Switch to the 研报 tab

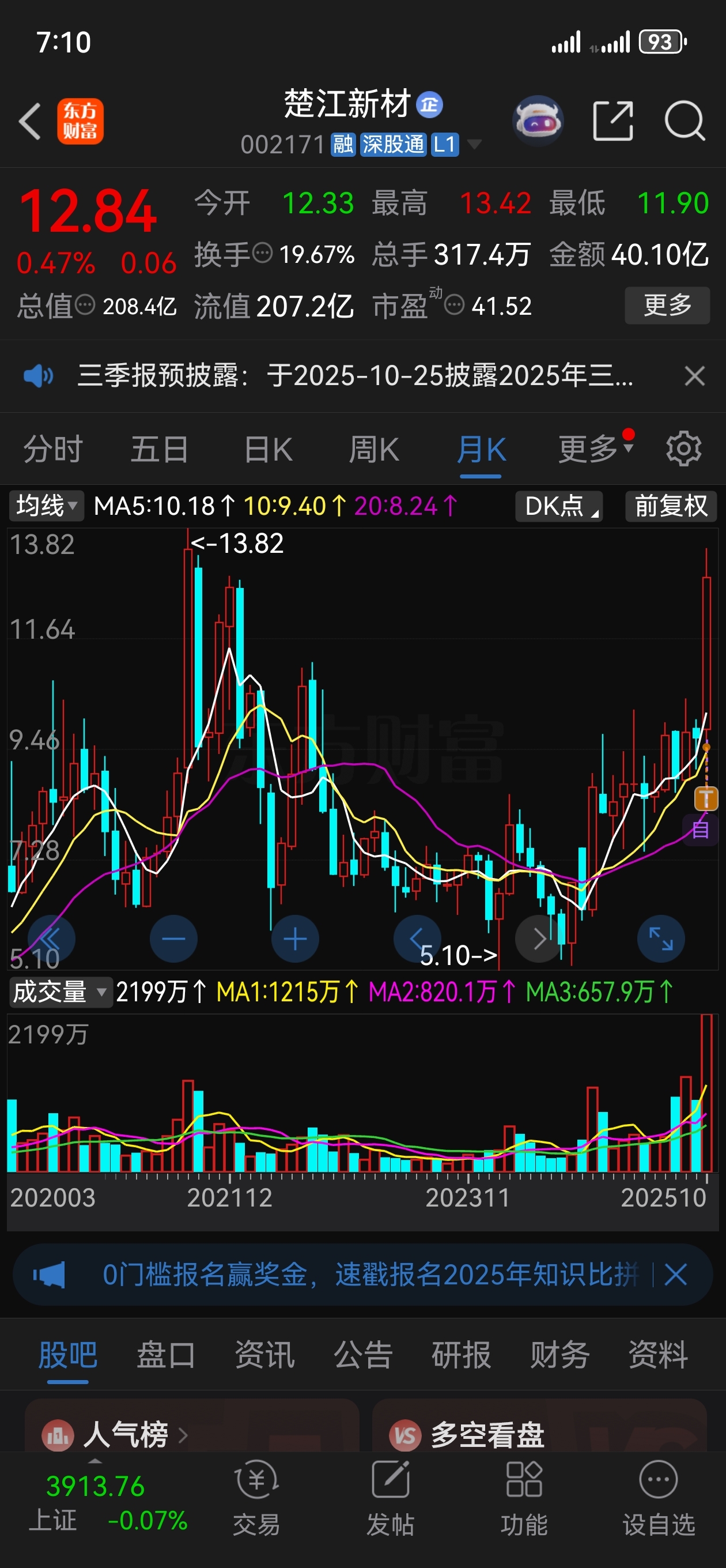462,1355
